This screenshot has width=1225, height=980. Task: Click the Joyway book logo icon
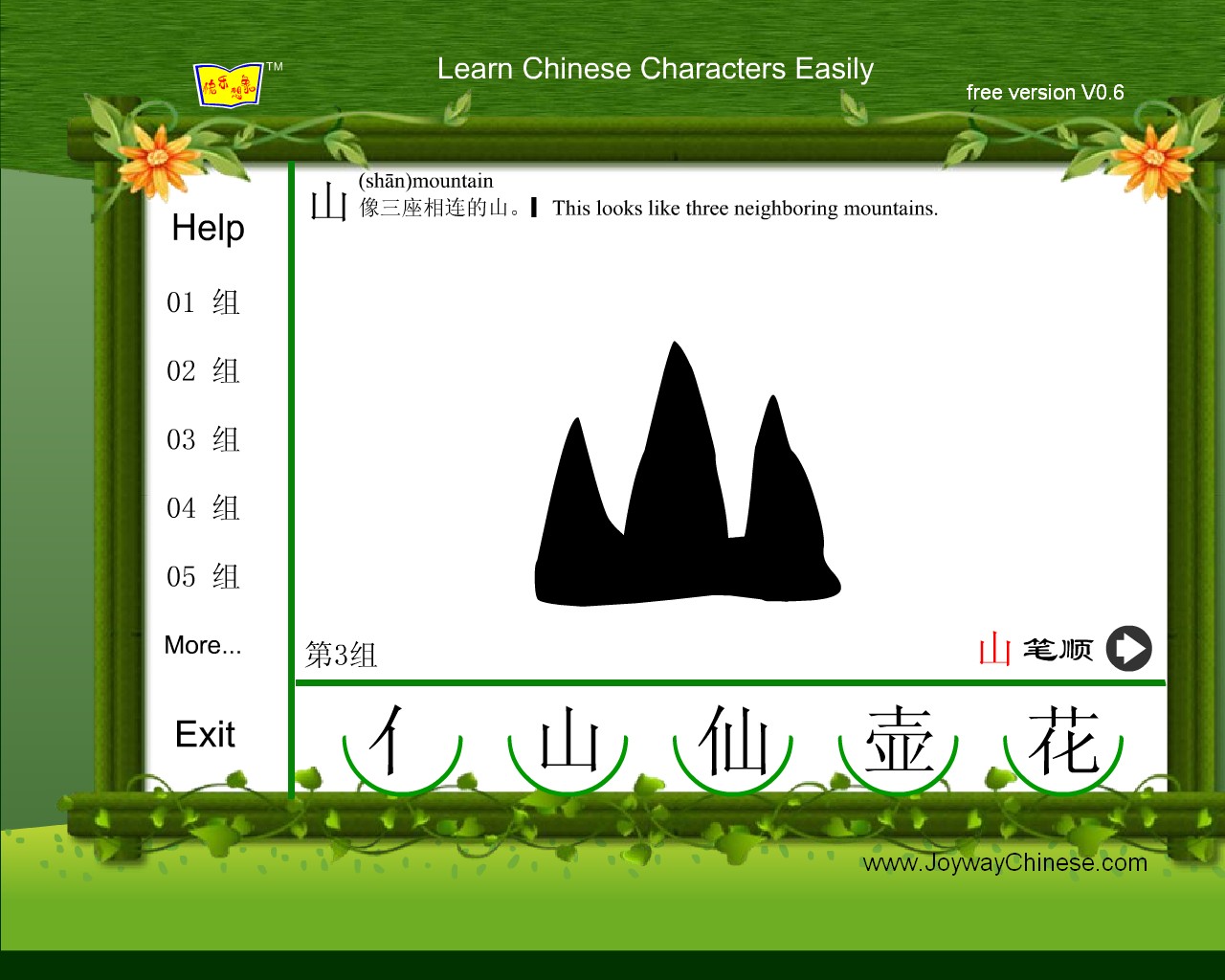point(228,85)
